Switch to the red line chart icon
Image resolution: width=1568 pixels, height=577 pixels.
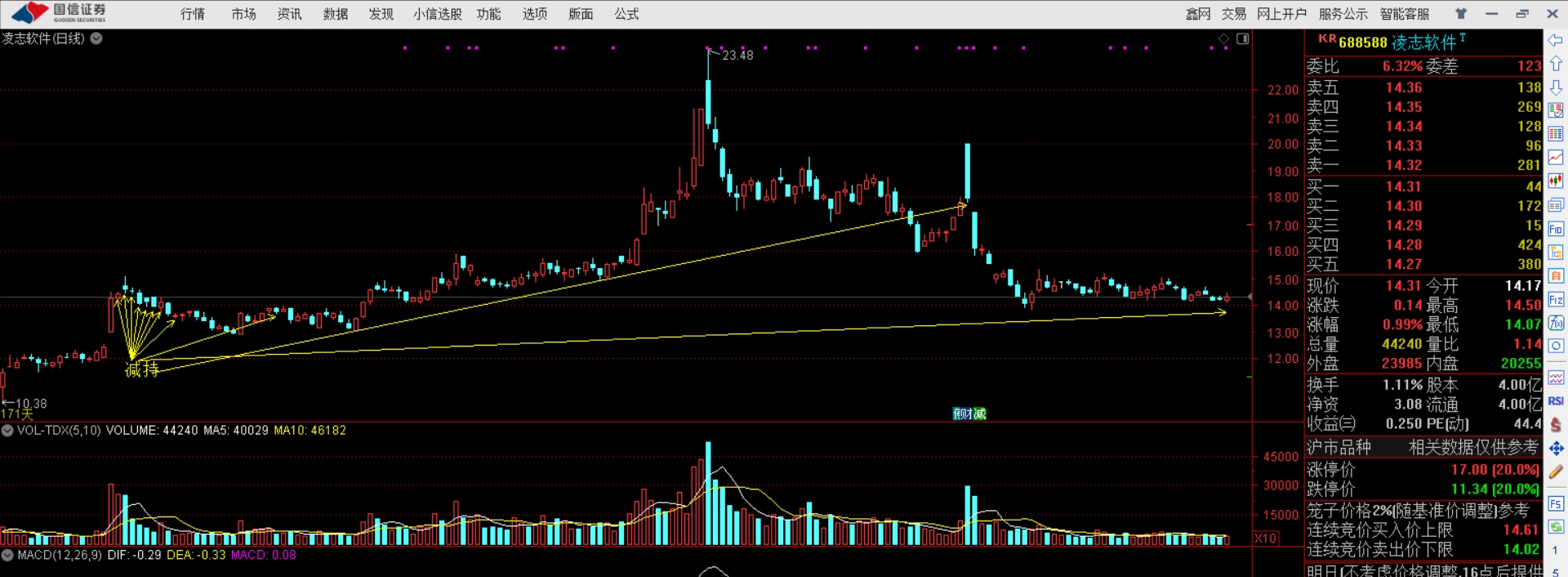click(x=1556, y=158)
